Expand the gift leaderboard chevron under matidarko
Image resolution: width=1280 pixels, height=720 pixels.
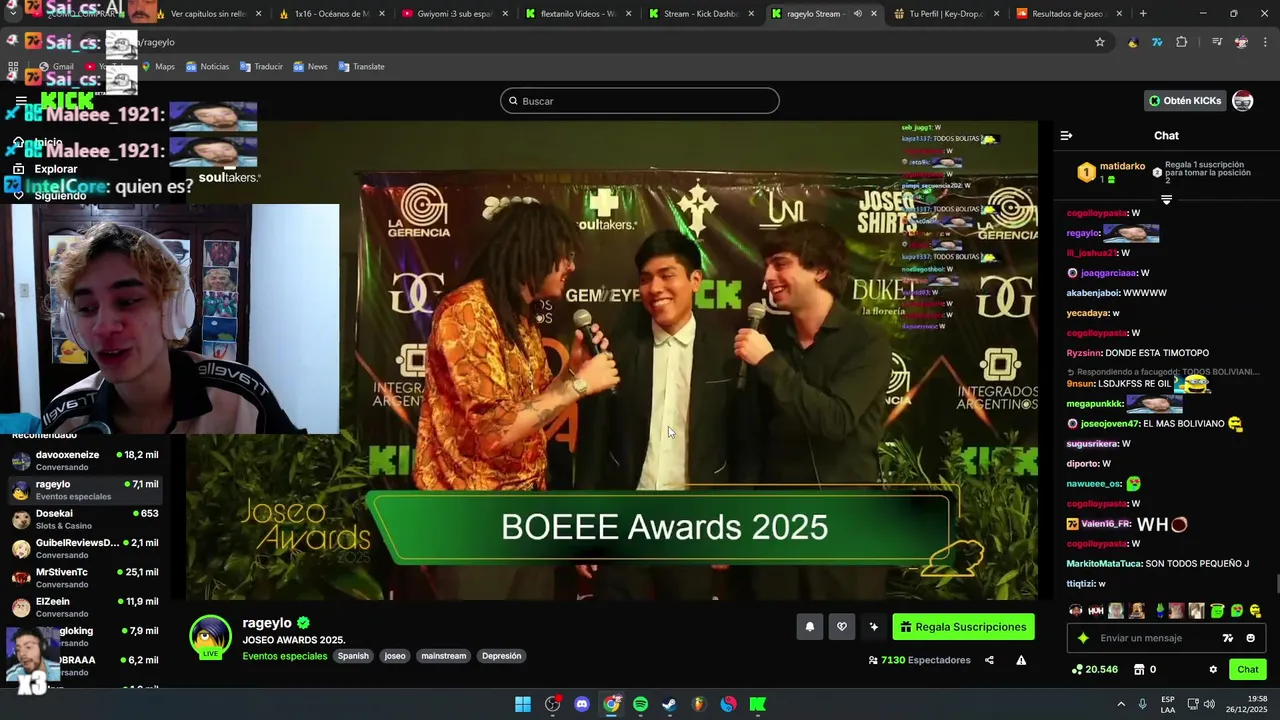1166,200
